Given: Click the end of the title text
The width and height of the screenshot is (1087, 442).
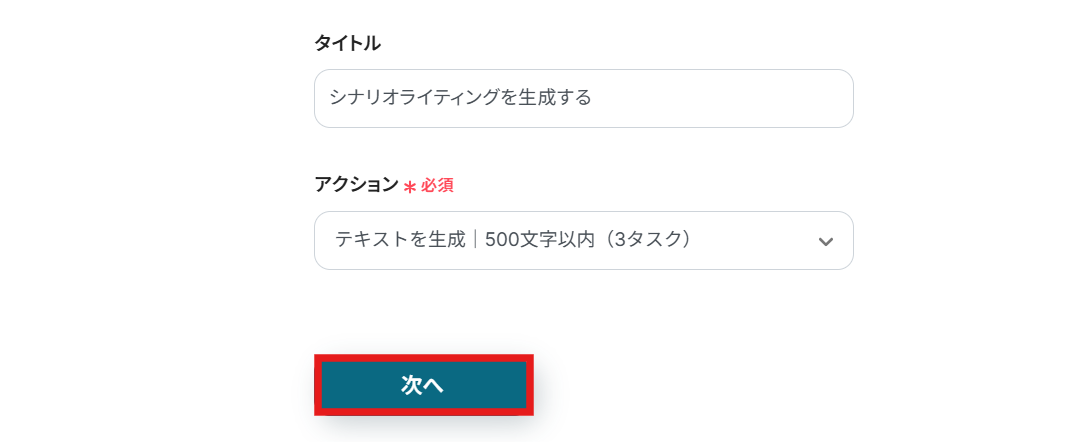Looking at the screenshot, I should [592, 98].
